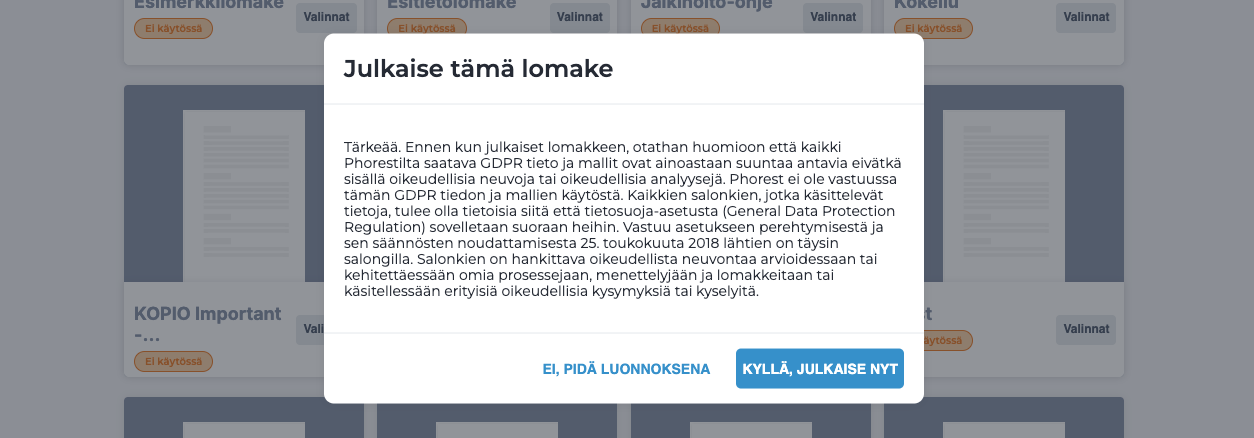Open Valinnat beside KOPIO Important form
1254x438 pixels.
314,328
